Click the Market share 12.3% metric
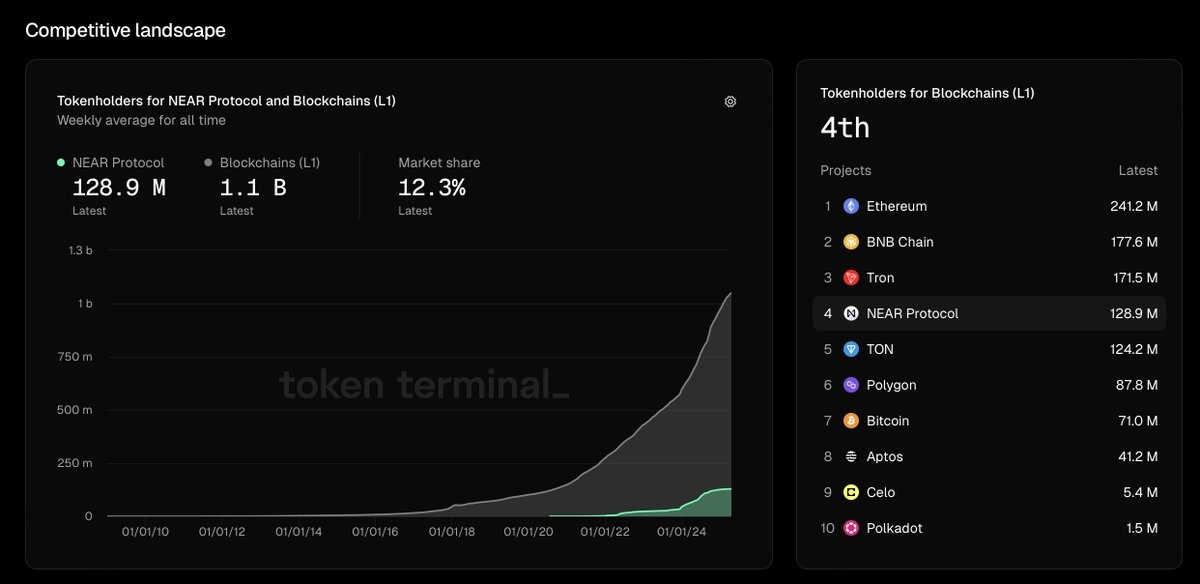This screenshot has height=584, width=1200. [432, 187]
